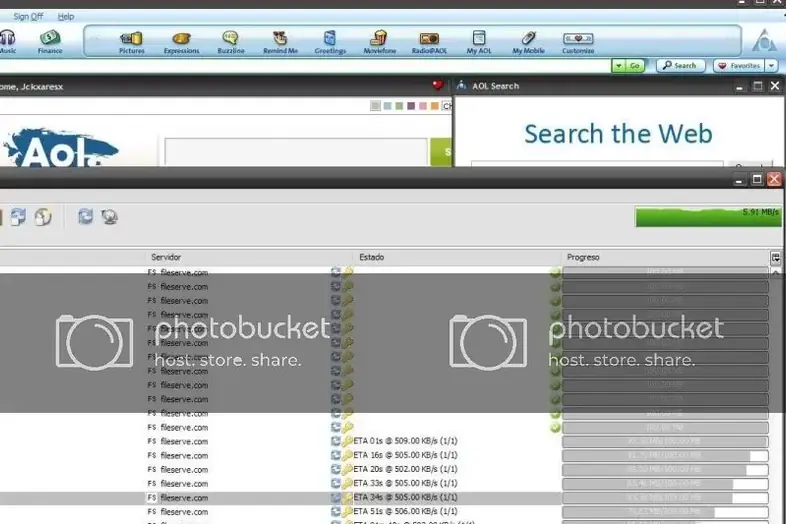Click the progress bar of ETA 16s row
This screenshot has width=786, height=524.
click(x=665, y=455)
